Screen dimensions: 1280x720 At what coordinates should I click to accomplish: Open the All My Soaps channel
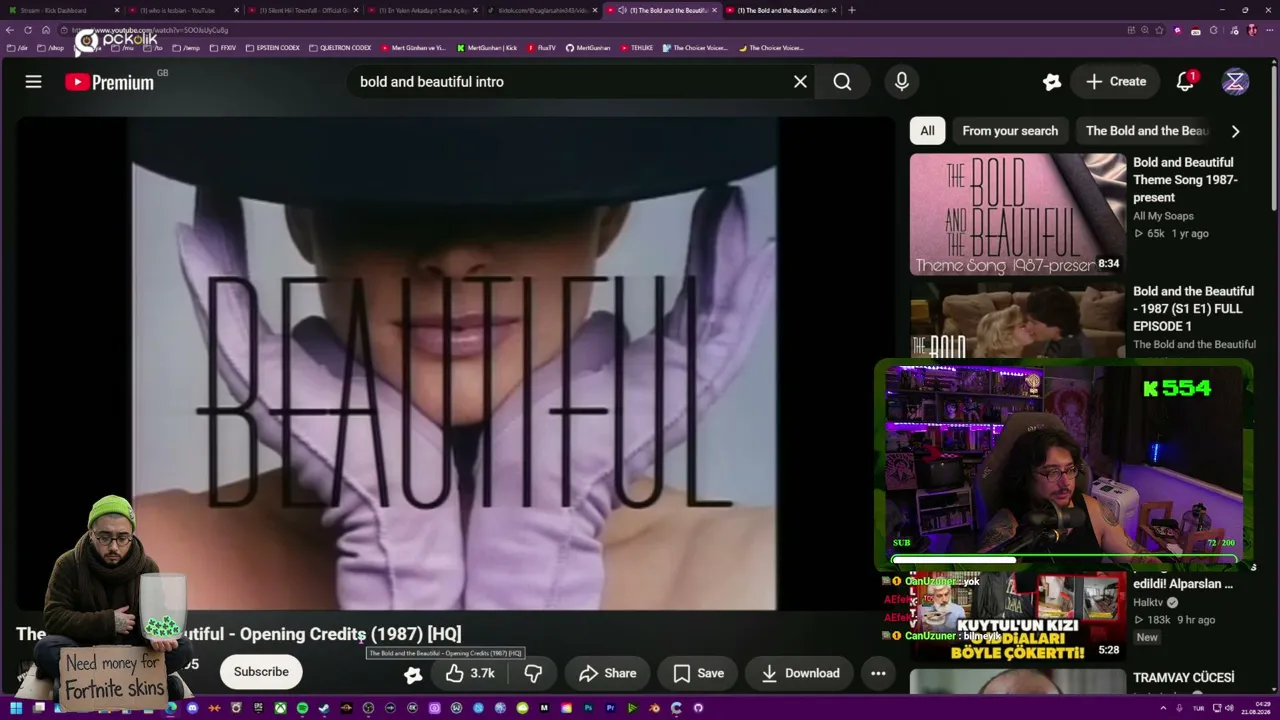click(1163, 216)
